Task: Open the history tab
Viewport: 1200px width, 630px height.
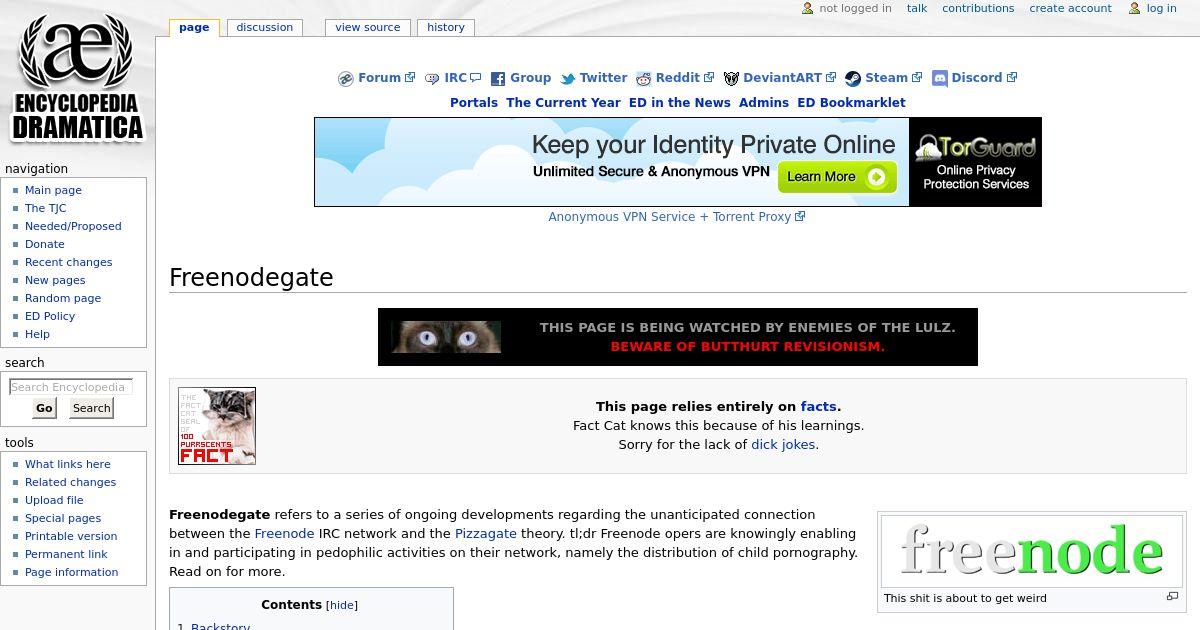Action: [x=446, y=27]
